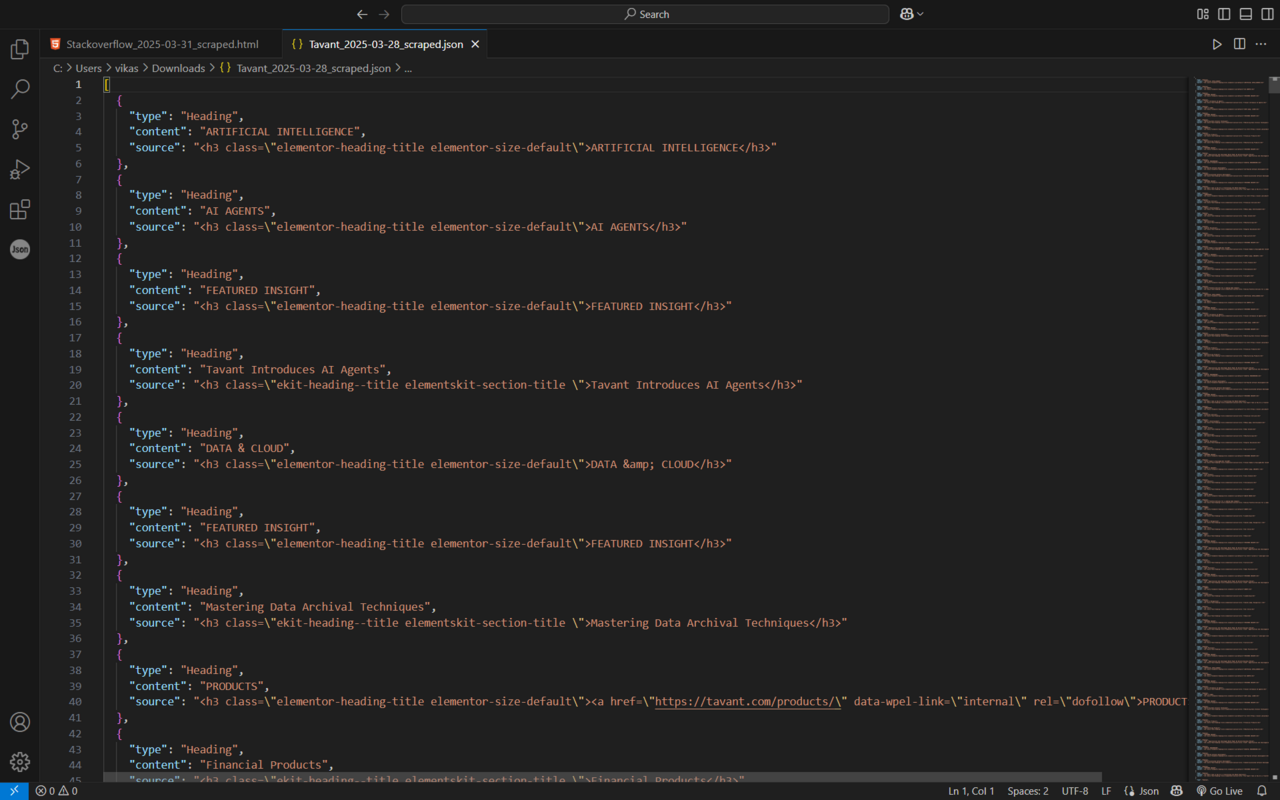Click line number 17 in the gutter
This screenshot has width=1280, height=800.
pyautogui.click(x=75, y=337)
